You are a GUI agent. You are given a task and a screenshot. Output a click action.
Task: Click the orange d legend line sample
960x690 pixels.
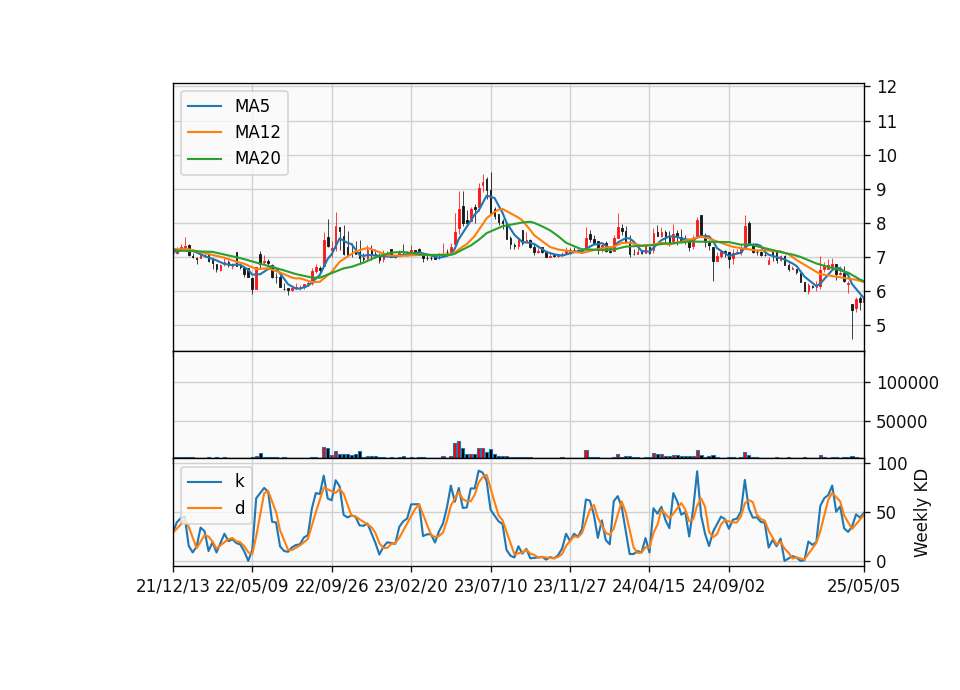pos(204,508)
